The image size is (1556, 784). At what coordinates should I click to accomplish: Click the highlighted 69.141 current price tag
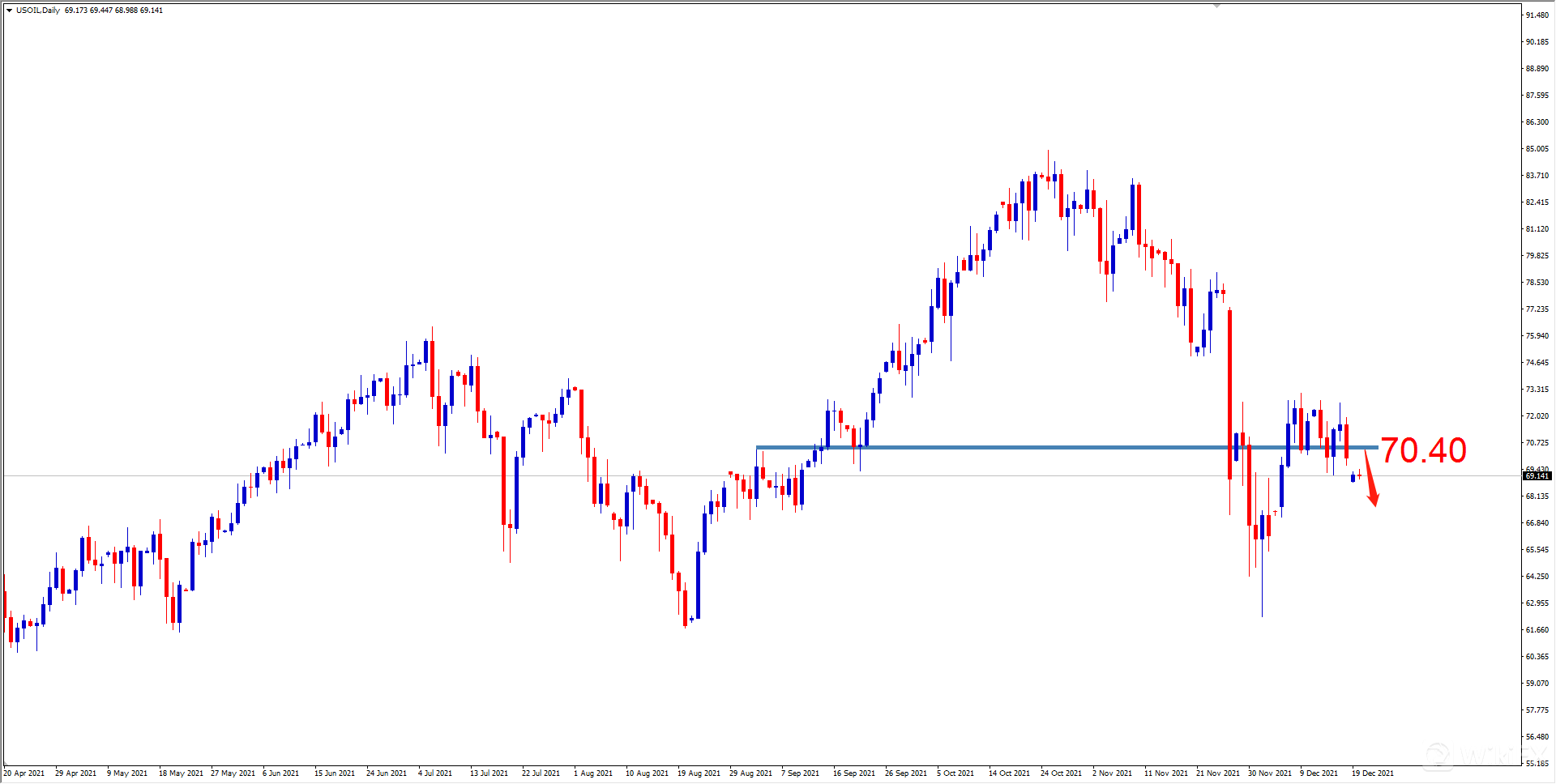pyautogui.click(x=1536, y=476)
